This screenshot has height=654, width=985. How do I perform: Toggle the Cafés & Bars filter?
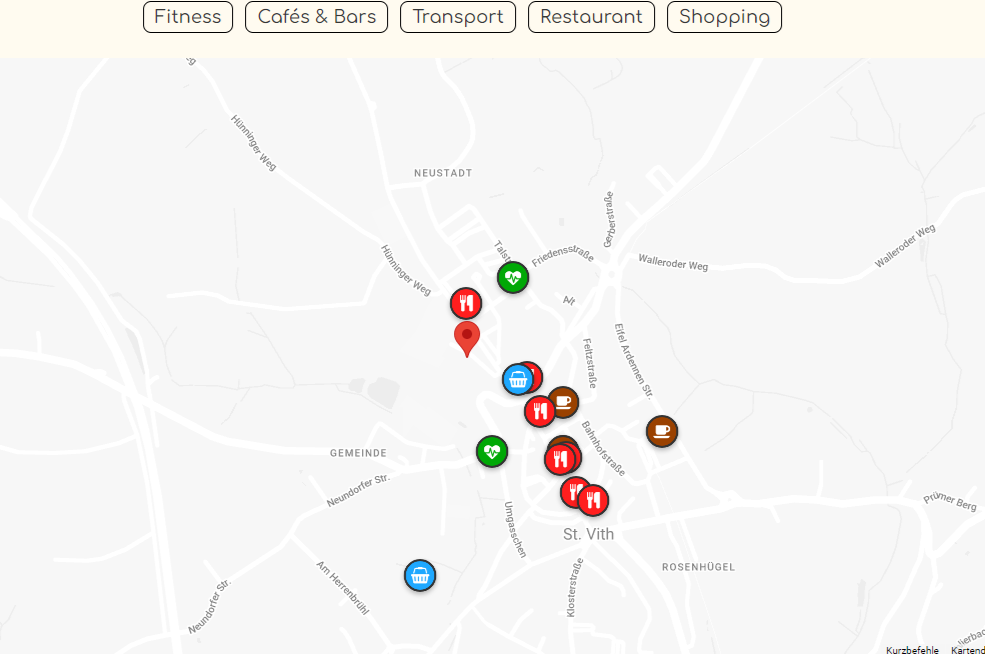coord(317,17)
